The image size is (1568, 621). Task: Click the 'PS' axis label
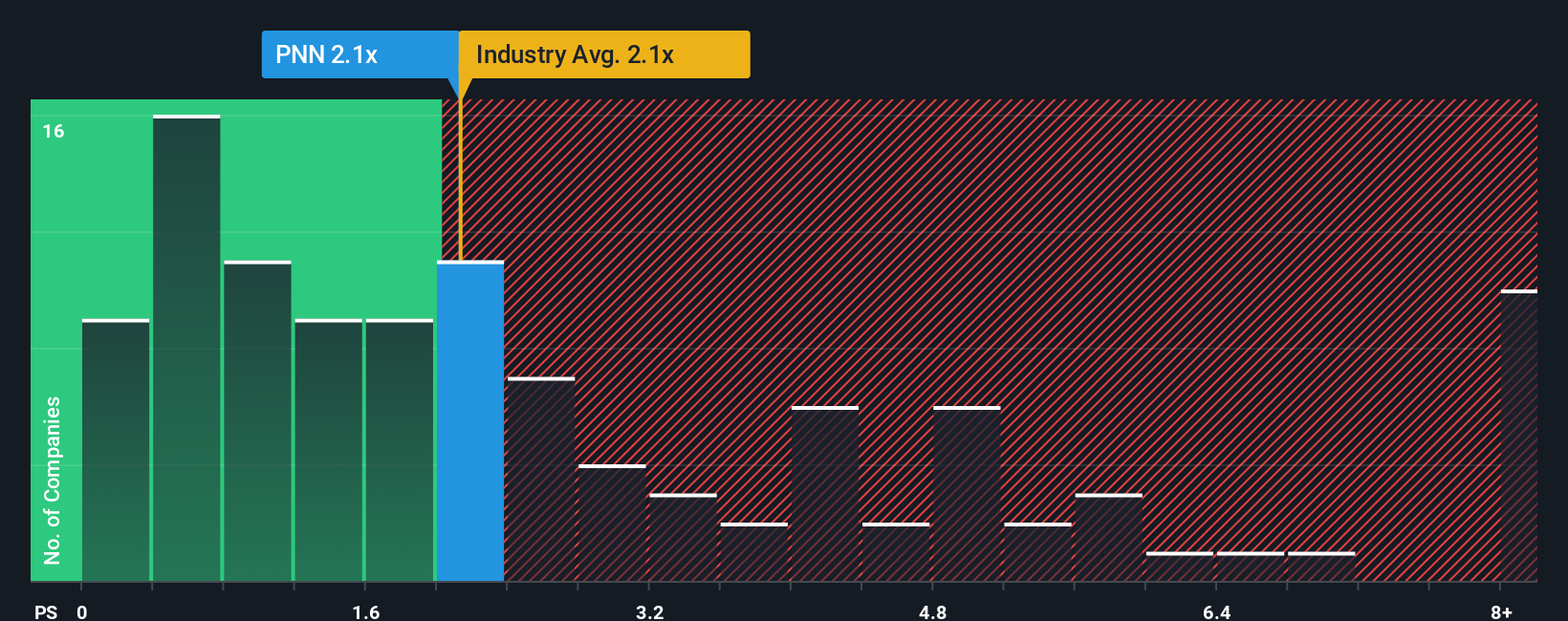click(46, 612)
